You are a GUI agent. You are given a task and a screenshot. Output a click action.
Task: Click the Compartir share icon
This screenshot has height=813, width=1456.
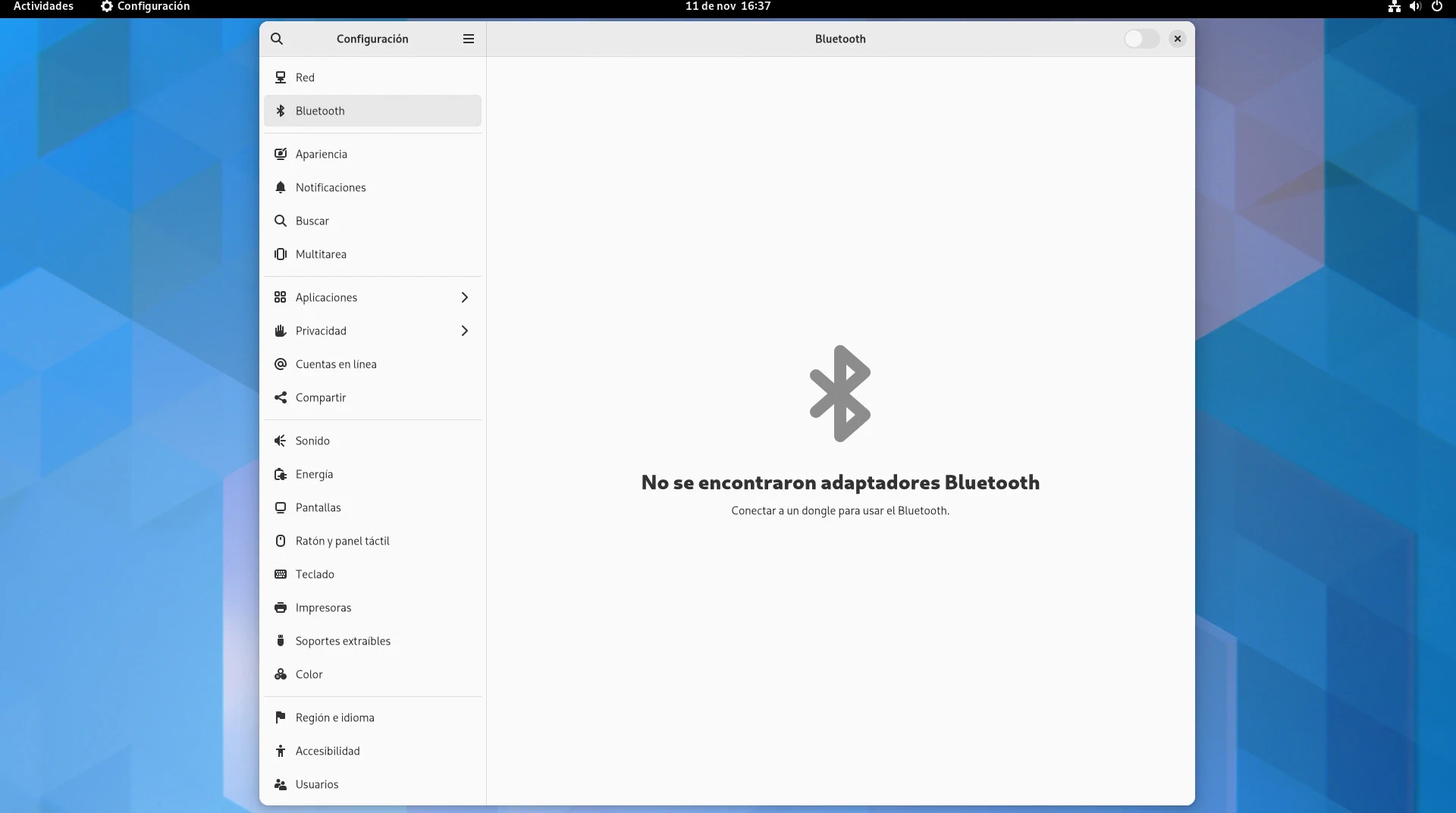[x=281, y=397]
